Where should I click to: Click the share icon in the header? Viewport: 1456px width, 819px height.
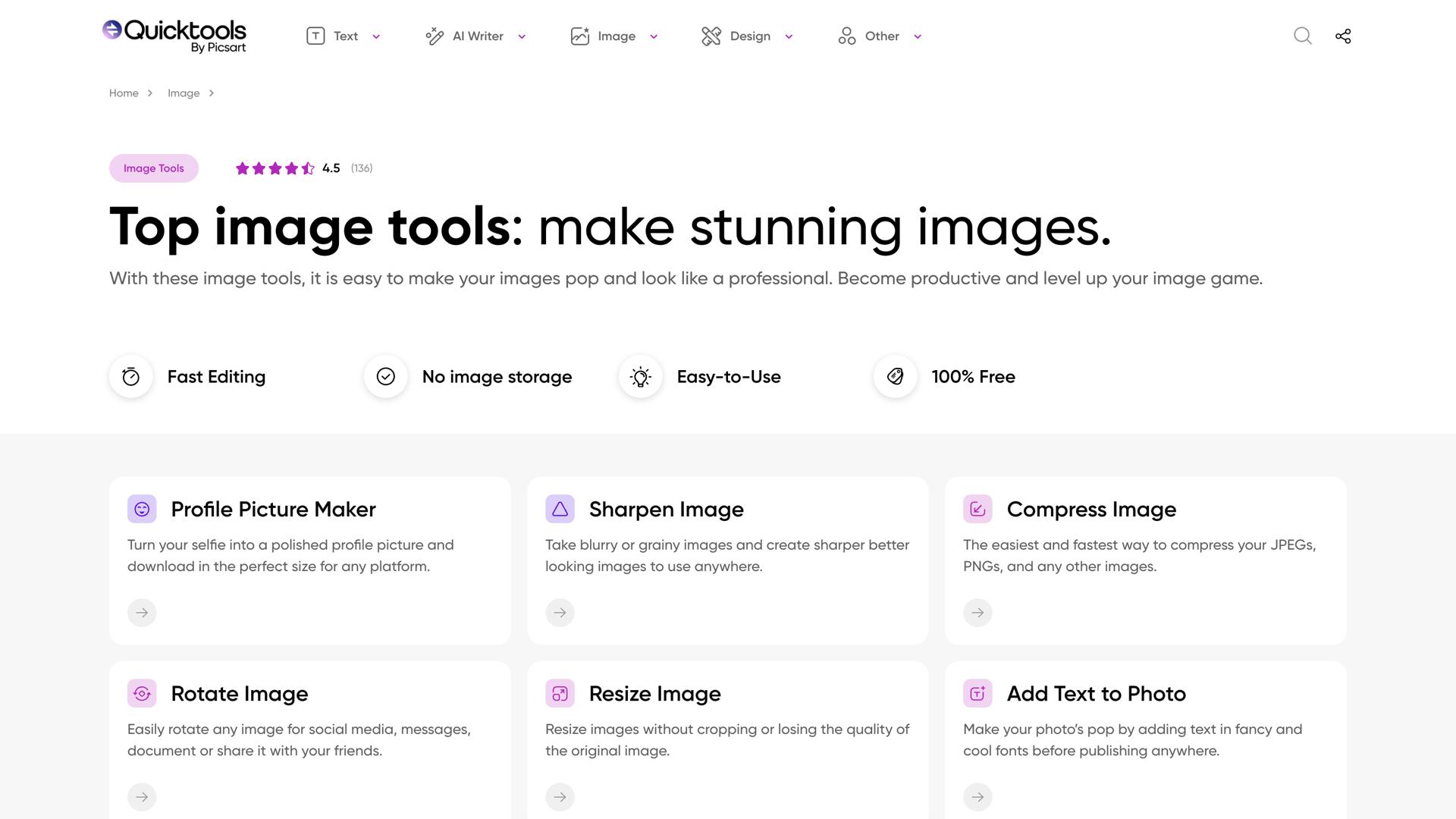(1343, 36)
